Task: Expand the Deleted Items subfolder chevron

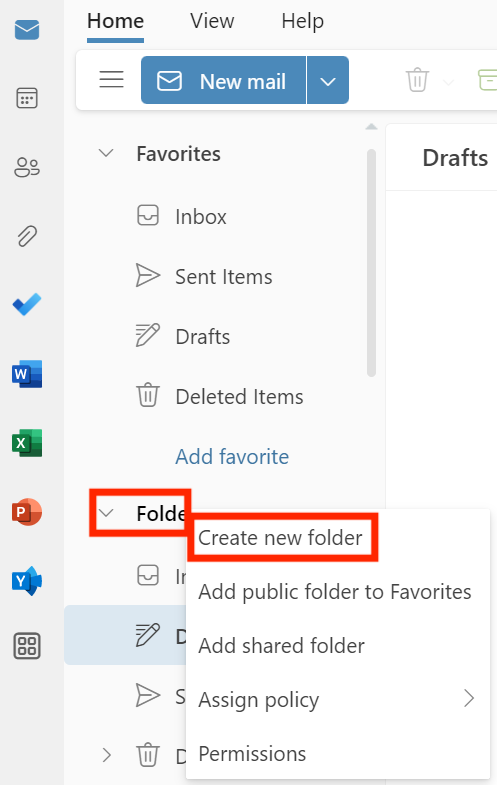Action: pos(106,755)
